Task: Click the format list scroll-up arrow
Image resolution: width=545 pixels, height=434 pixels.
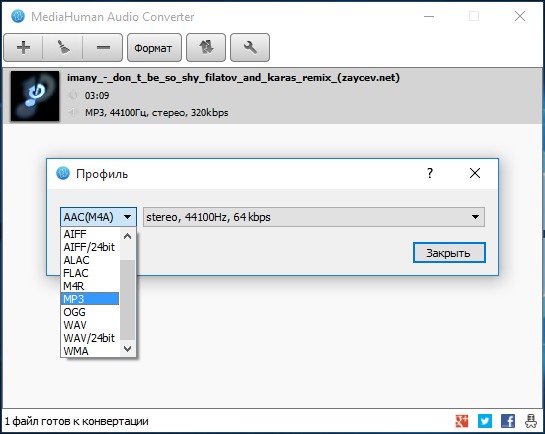Action: pyautogui.click(x=128, y=236)
